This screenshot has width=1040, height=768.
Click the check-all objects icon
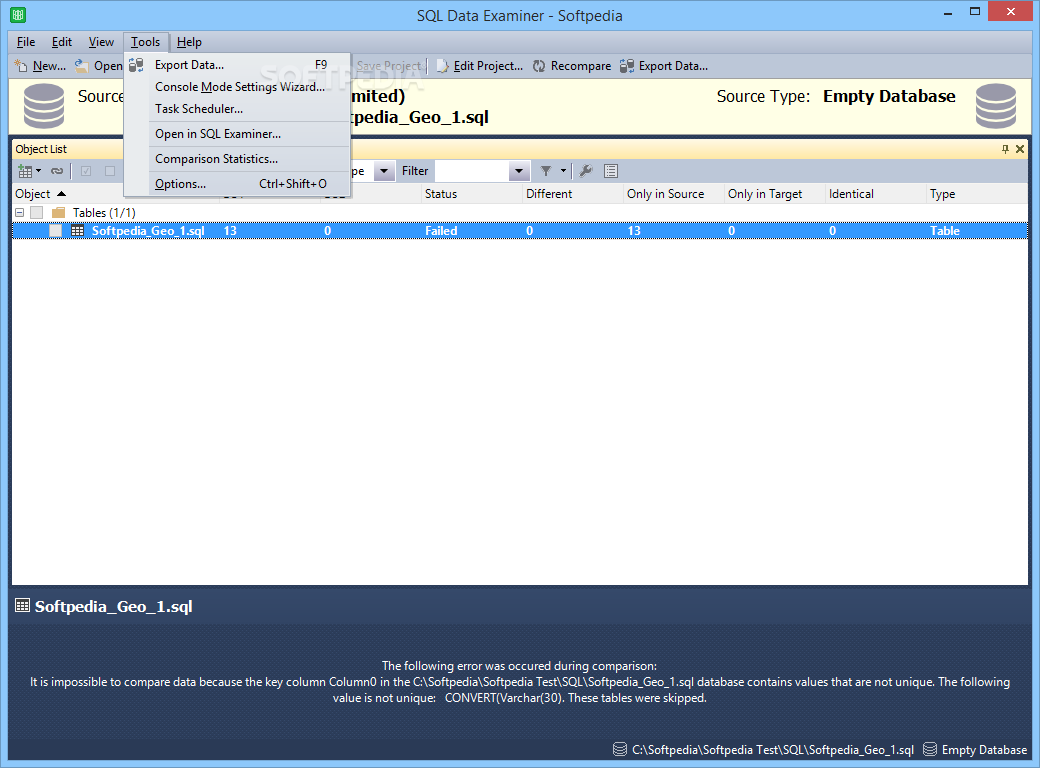[86, 171]
